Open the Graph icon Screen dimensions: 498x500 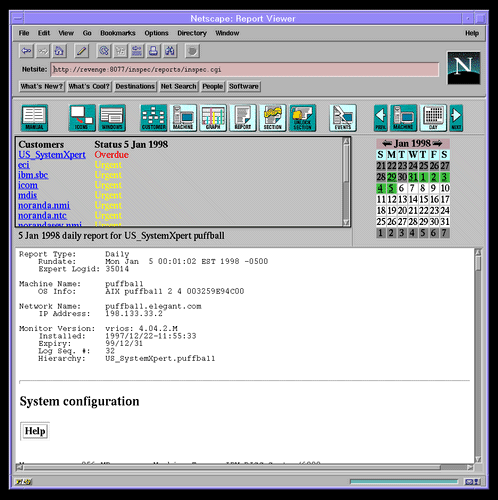[x=213, y=118]
